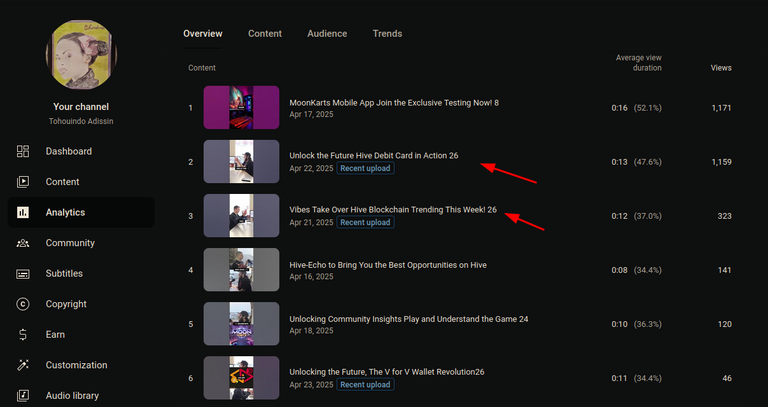The height and width of the screenshot is (407, 768).
Task: Open the Dashboard sidebar icon
Action: pos(23,151)
